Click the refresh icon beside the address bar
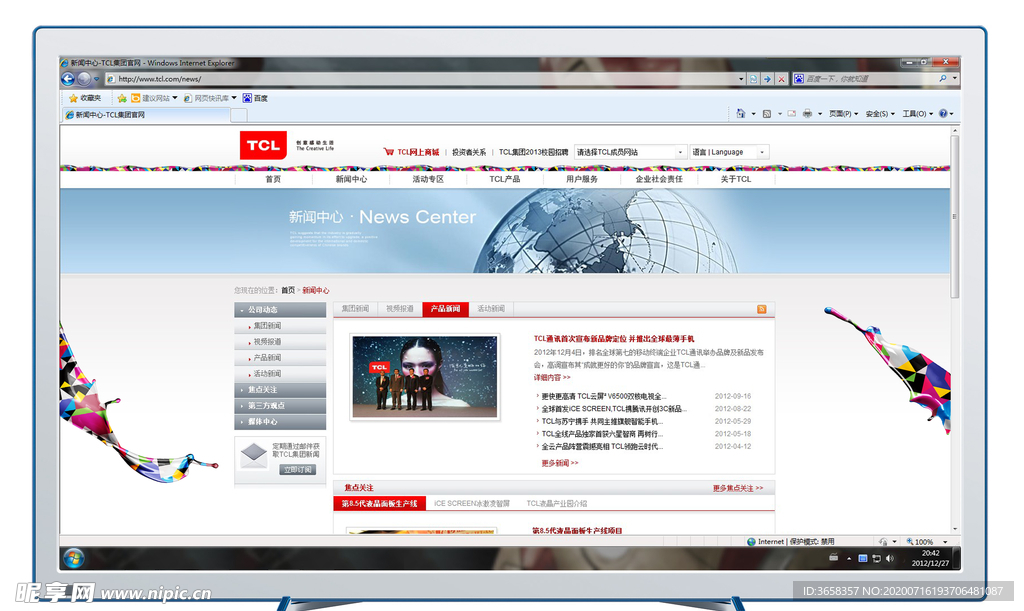Image resolution: width=1024 pixels, height=611 pixels. tap(754, 79)
